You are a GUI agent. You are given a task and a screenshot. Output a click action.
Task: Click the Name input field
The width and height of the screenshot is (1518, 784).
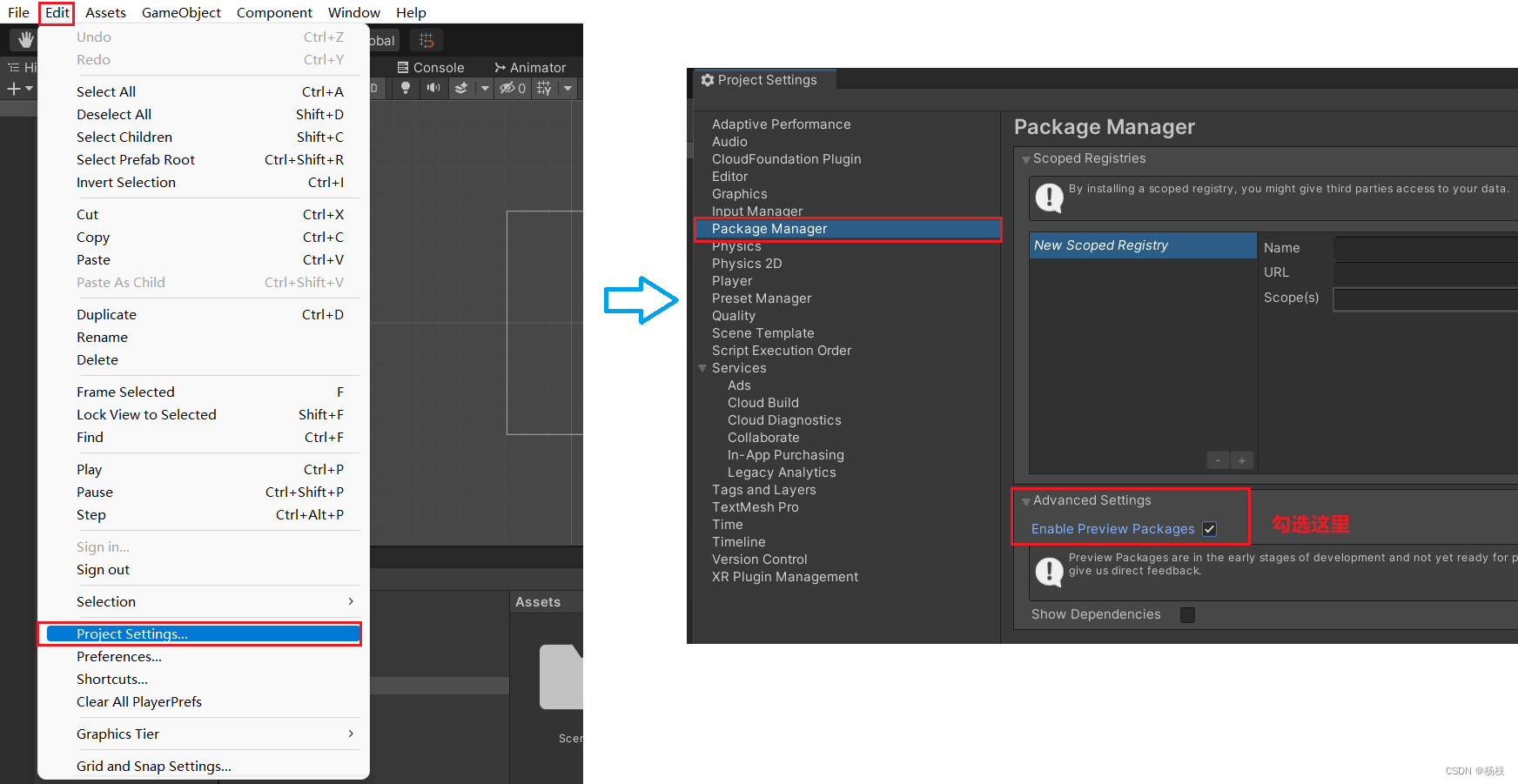point(1426,248)
